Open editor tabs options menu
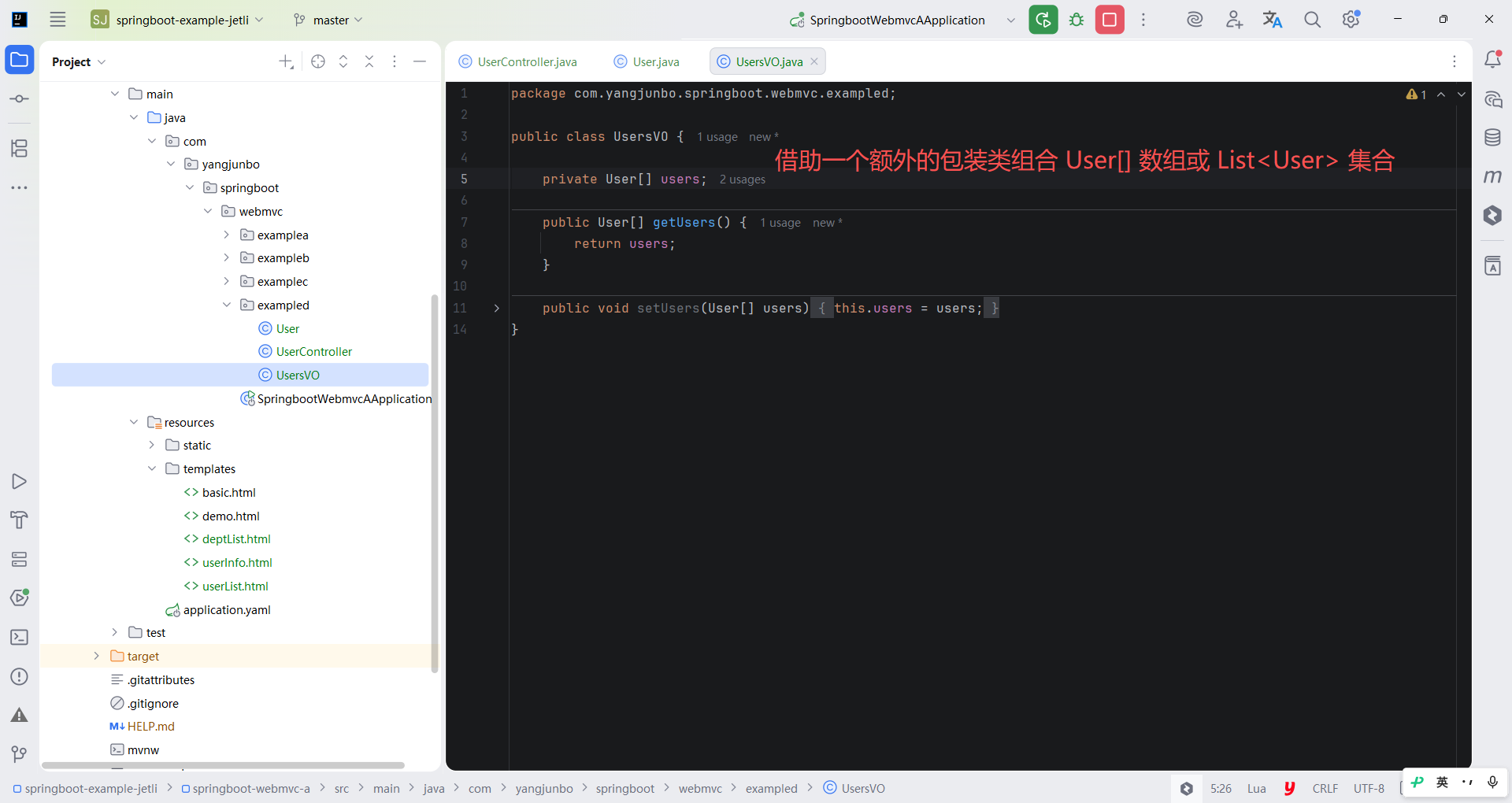This screenshot has width=1512, height=803. tap(1455, 61)
